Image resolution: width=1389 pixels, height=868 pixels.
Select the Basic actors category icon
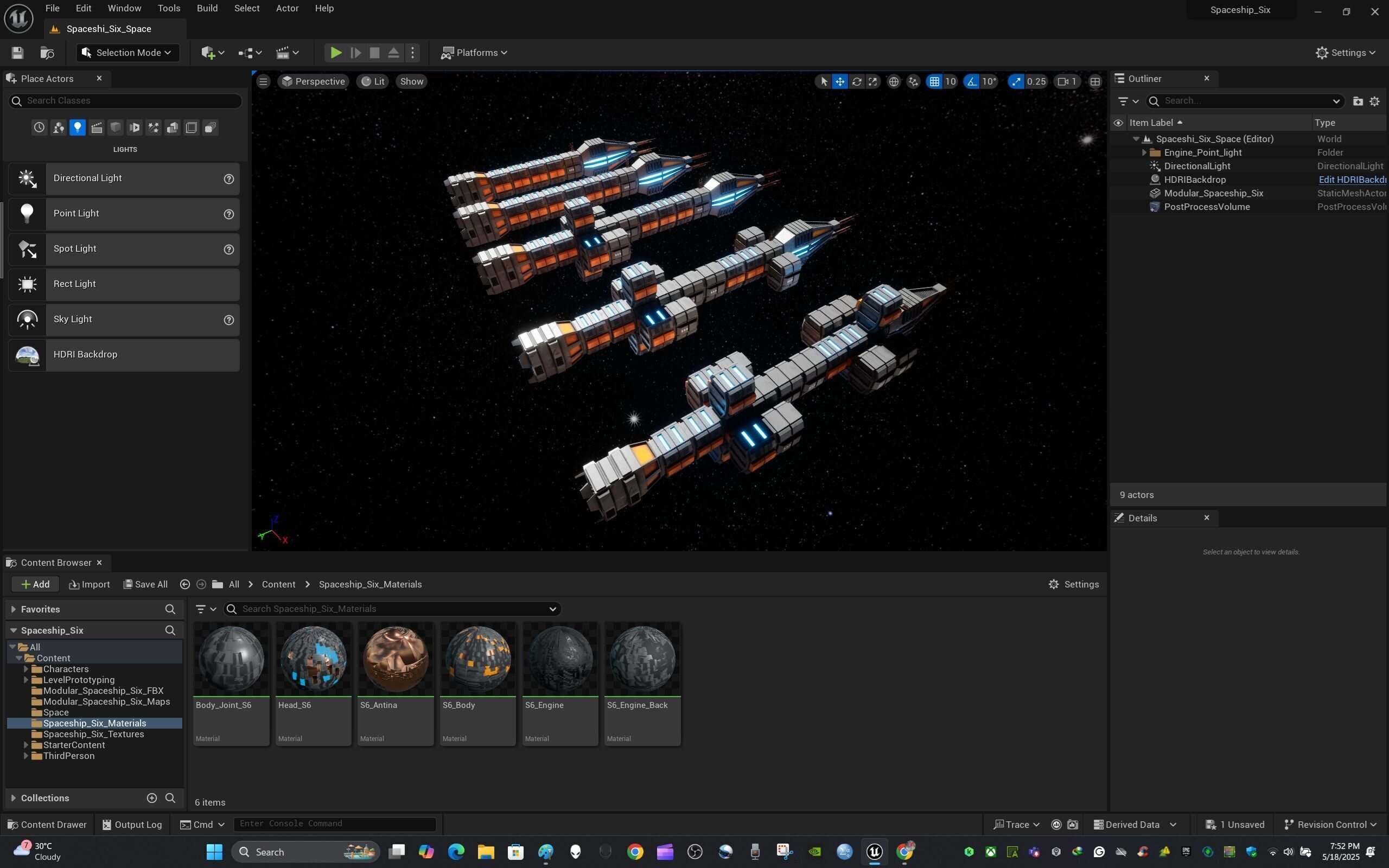[x=58, y=127]
